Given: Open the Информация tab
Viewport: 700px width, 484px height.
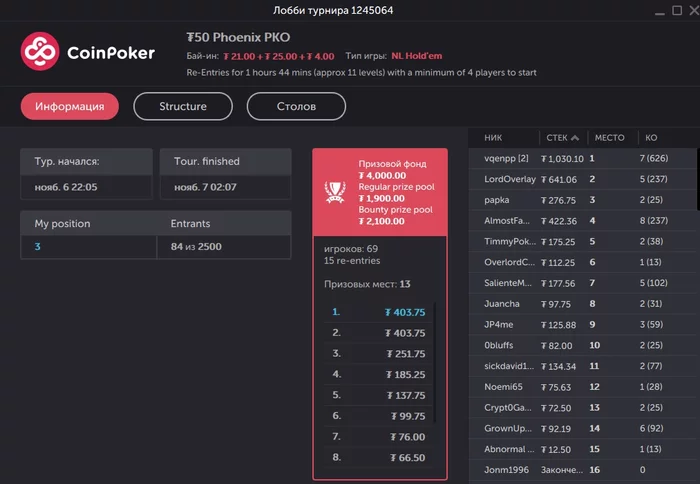Looking at the screenshot, I should [69, 106].
